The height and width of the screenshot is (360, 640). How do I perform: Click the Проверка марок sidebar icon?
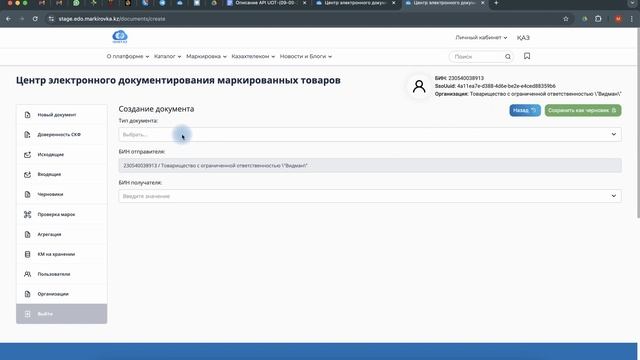click(x=27, y=214)
